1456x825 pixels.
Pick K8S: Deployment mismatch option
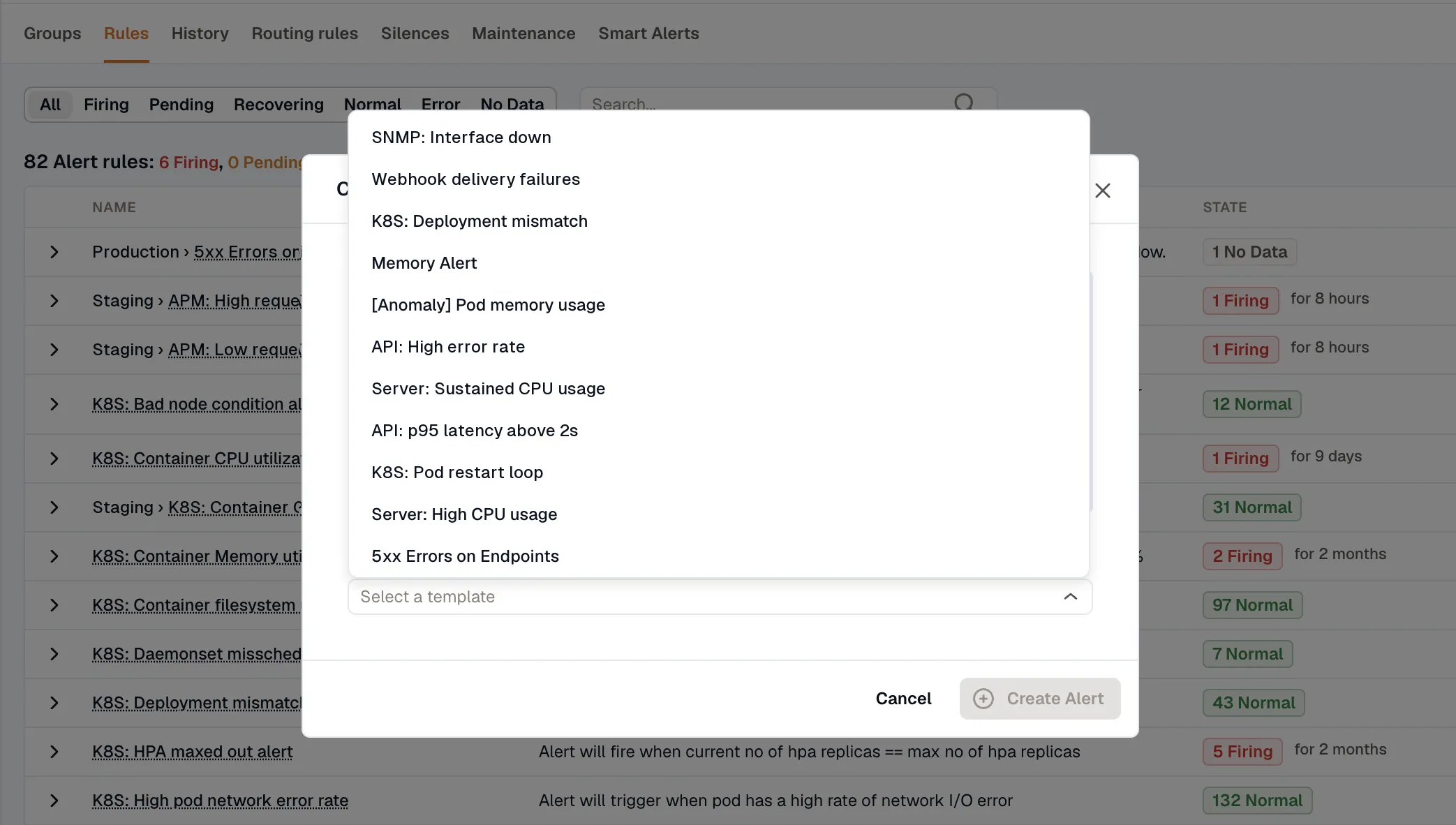[x=718, y=221]
